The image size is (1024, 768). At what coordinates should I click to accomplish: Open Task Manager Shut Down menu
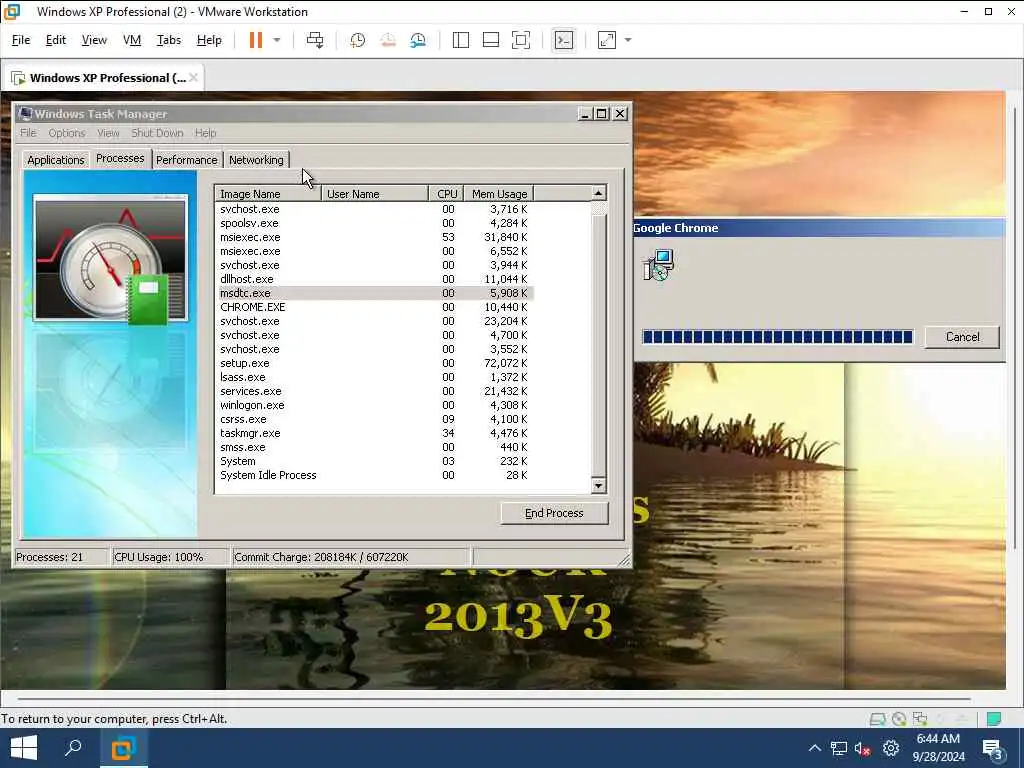pos(157,133)
